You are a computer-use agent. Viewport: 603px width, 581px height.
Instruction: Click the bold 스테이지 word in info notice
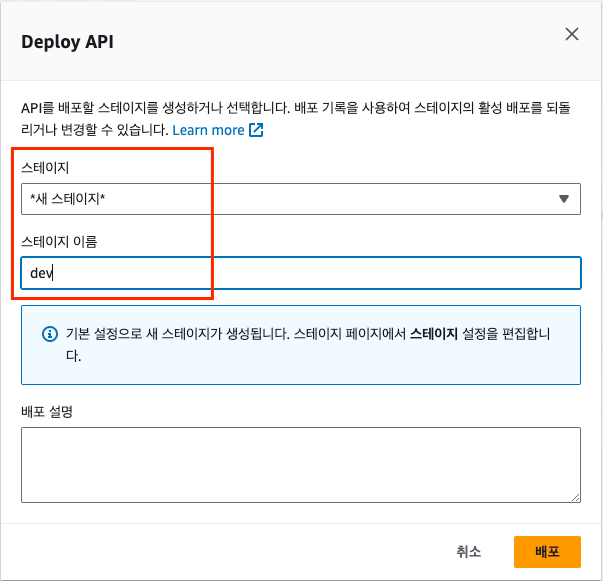click(434, 333)
